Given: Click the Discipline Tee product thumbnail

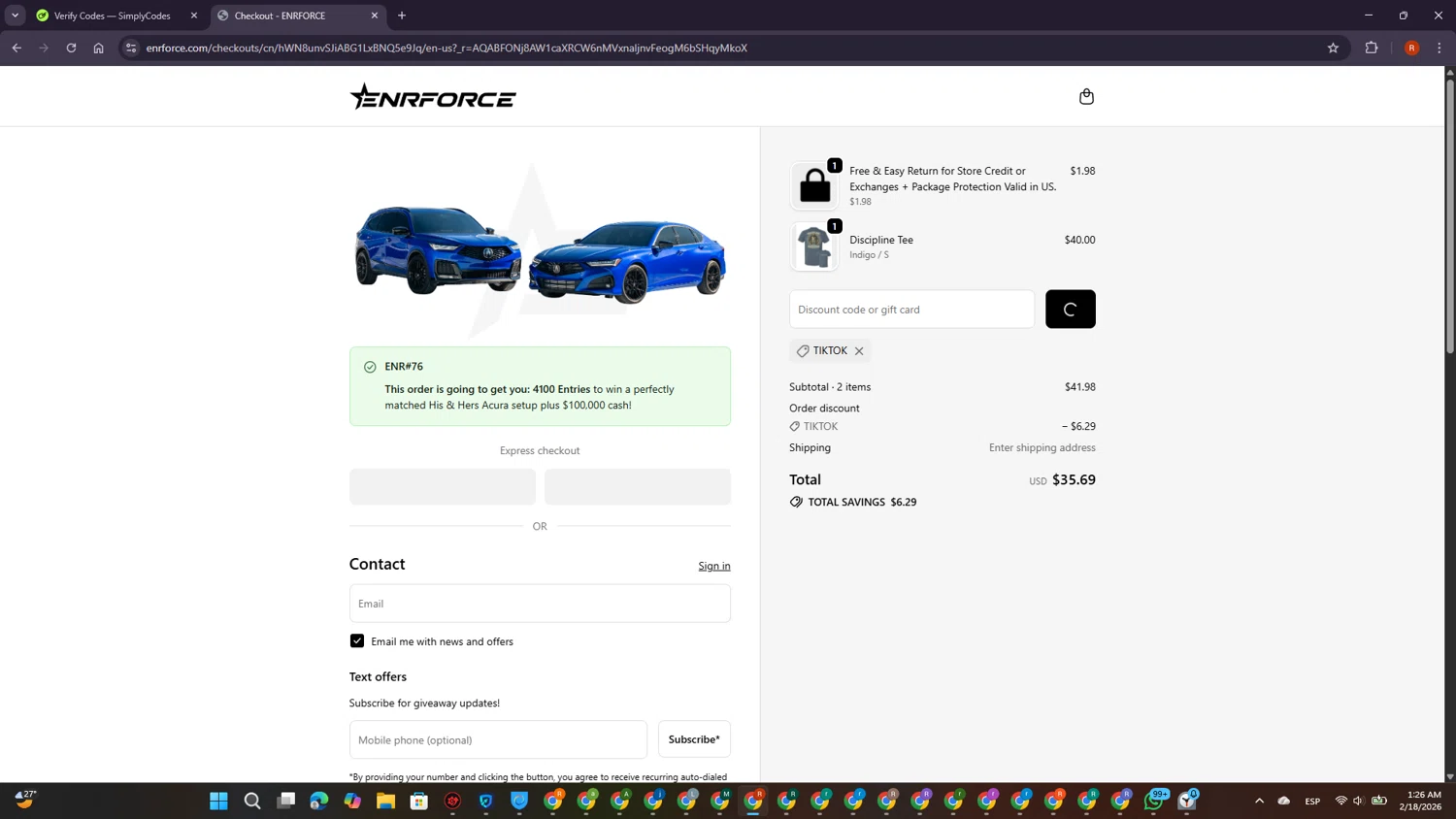Looking at the screenshot, I should pyautogui.click(x=813, y=246).
